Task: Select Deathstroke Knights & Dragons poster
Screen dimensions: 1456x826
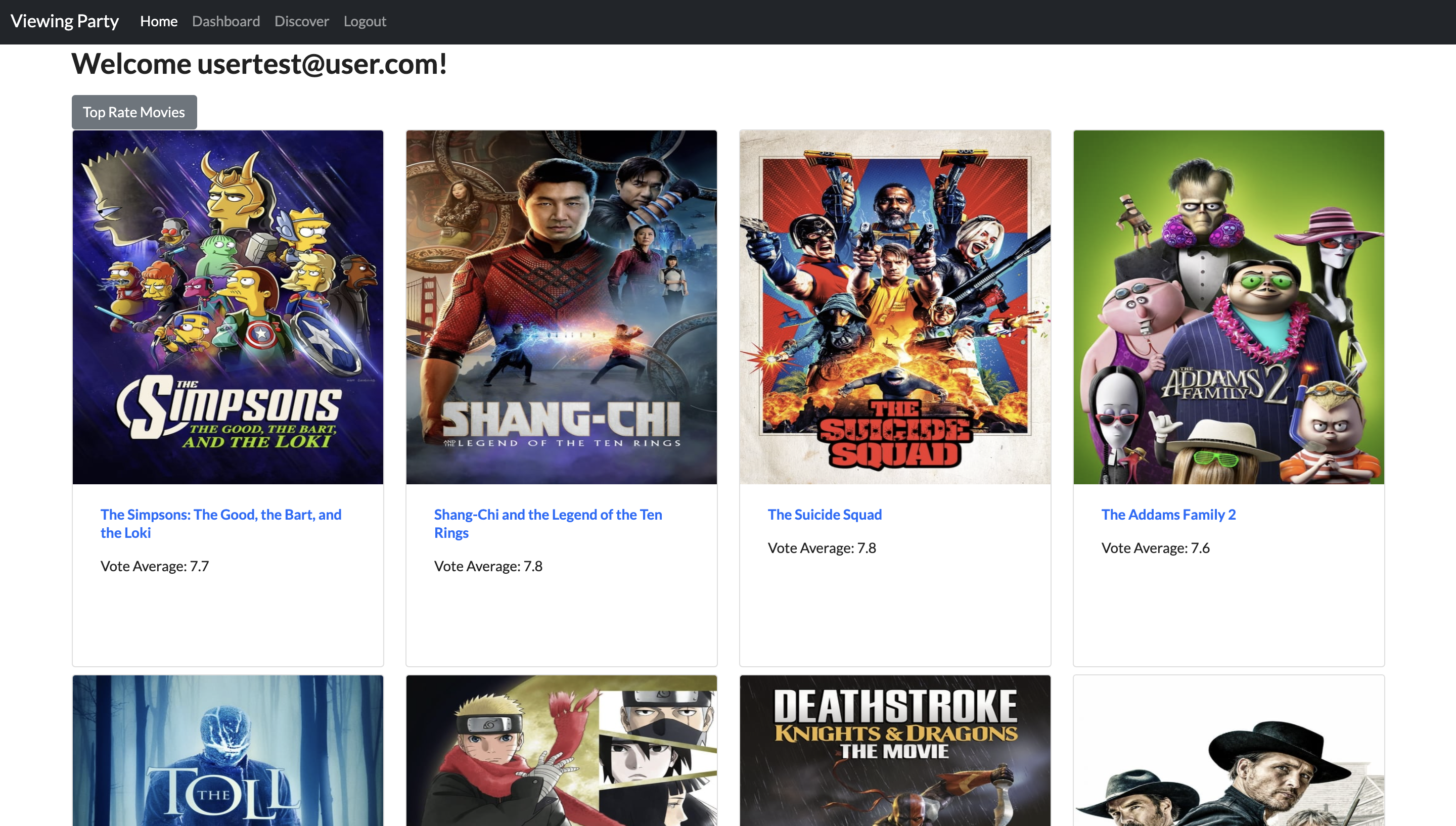Action: coord(894,750)
